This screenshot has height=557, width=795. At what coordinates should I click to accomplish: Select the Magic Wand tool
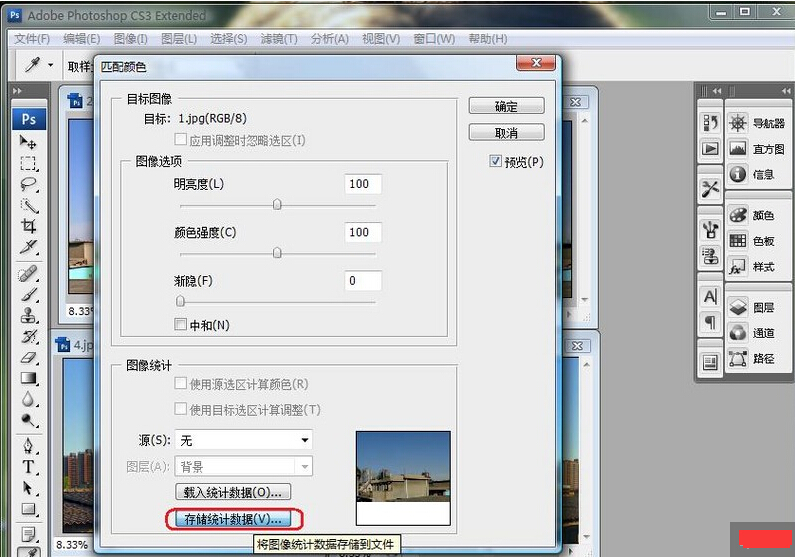[x=28, y=206]
